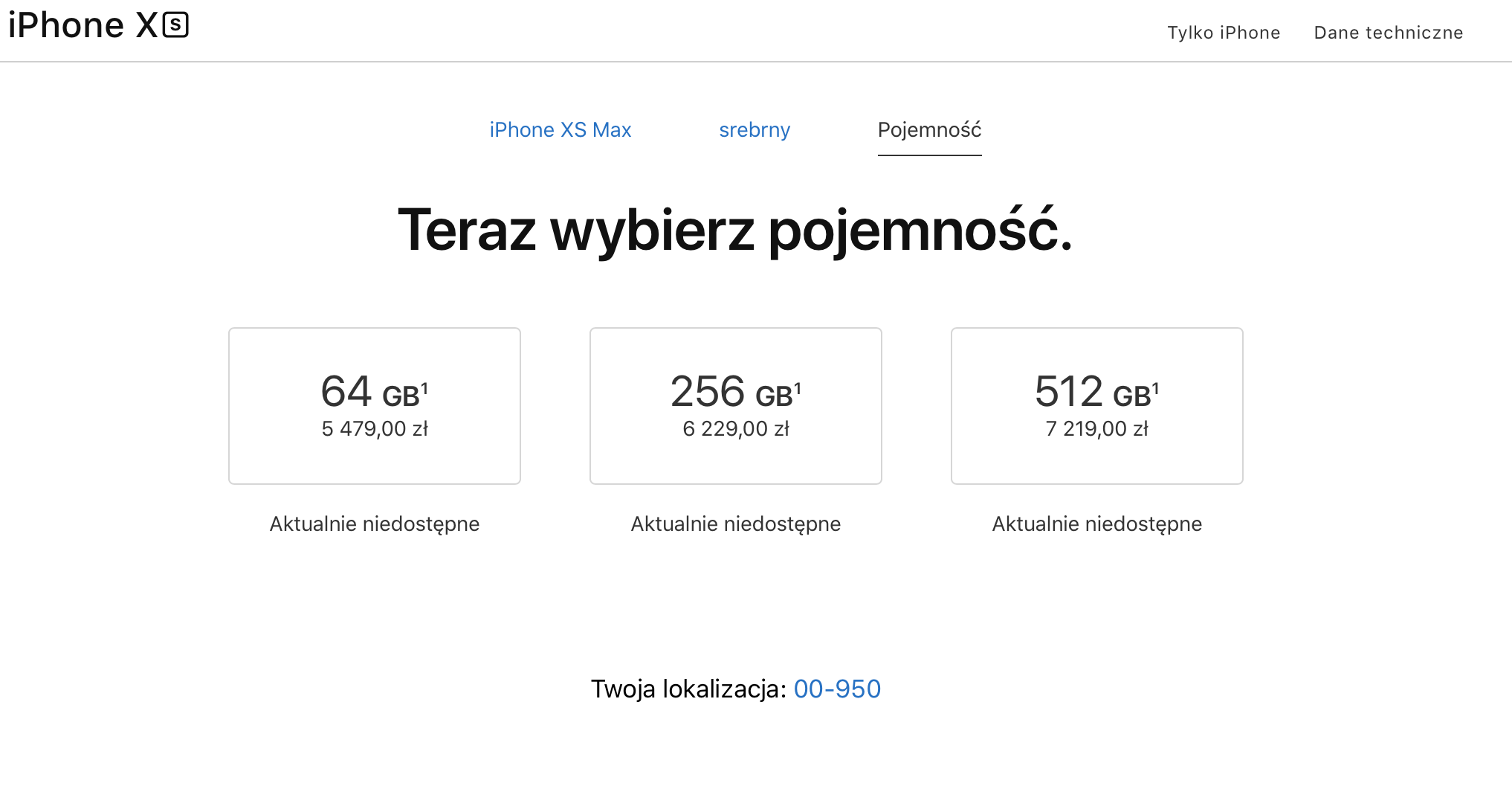Go back to srebrny color step

(755, 129)
